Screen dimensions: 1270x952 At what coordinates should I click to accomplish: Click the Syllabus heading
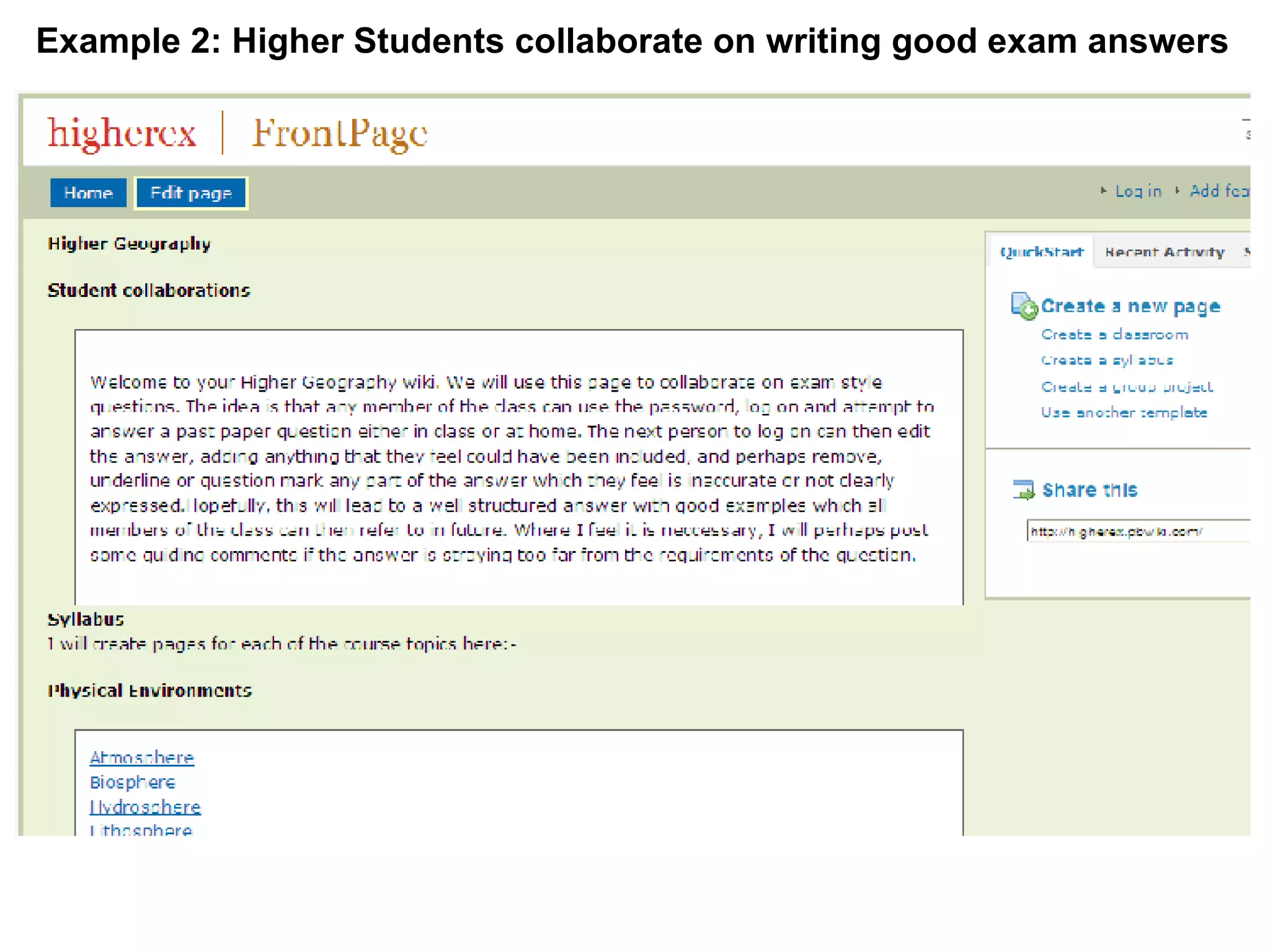coord(86,619)
